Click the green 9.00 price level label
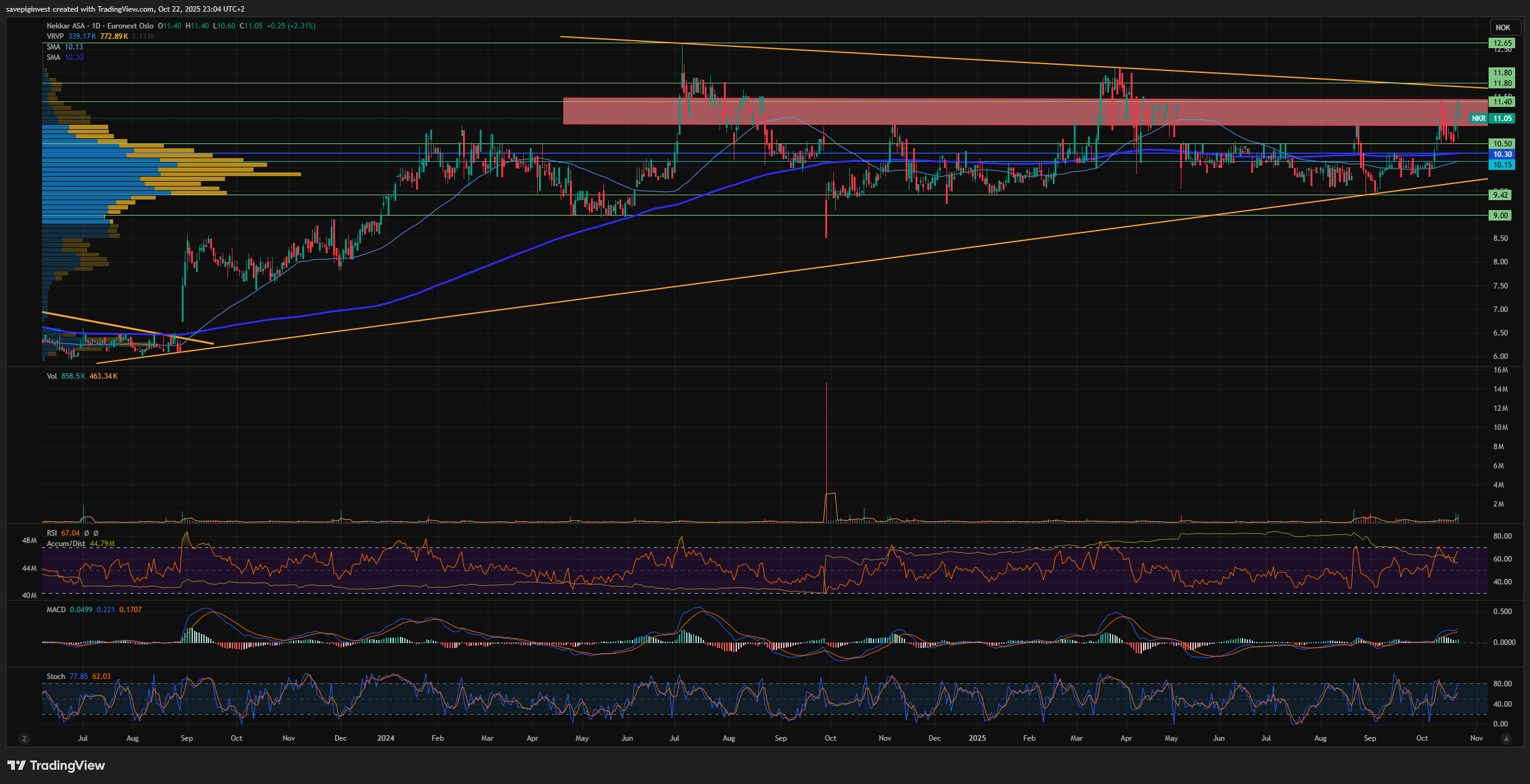This screenshot has width=1530, height=784. 1500,216
